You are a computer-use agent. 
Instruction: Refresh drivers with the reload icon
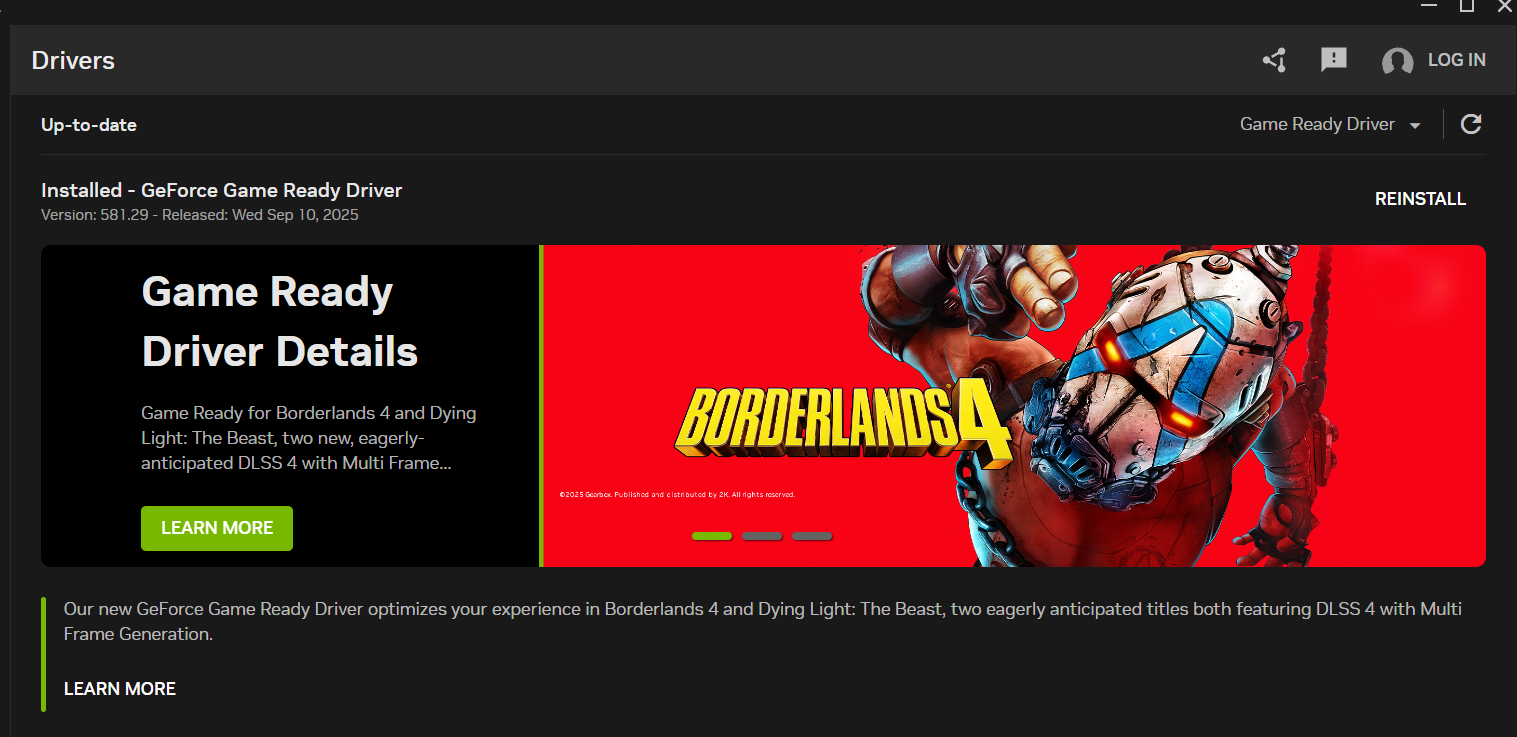click(1471, 124)
